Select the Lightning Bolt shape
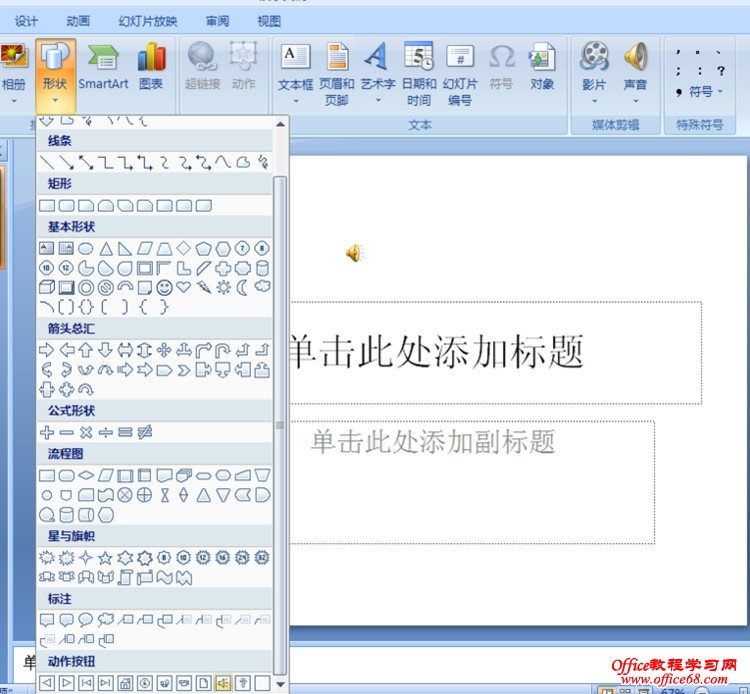750x694 pixels. 204,287
